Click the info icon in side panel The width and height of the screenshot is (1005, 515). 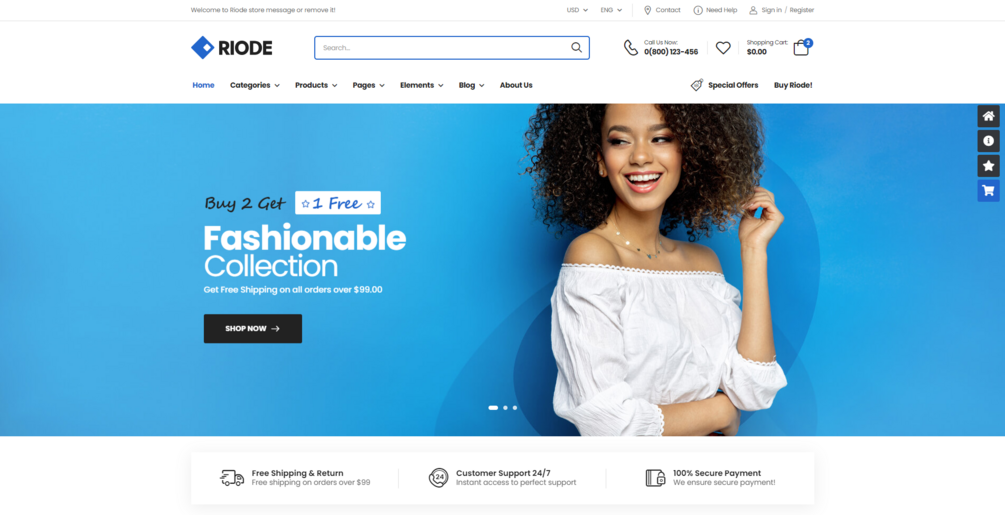(988, 141)
